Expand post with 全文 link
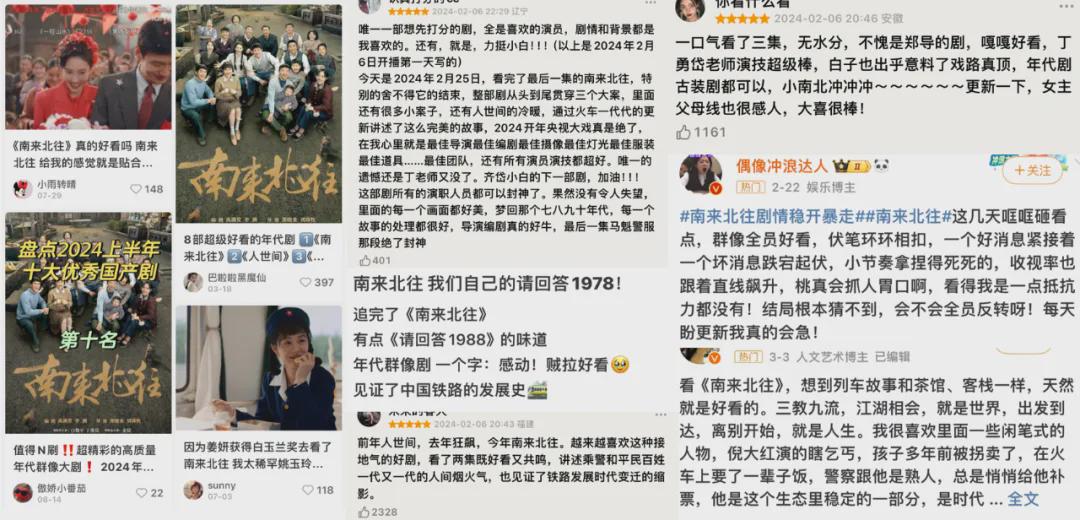1080x520 pixels. point(1023,499)
